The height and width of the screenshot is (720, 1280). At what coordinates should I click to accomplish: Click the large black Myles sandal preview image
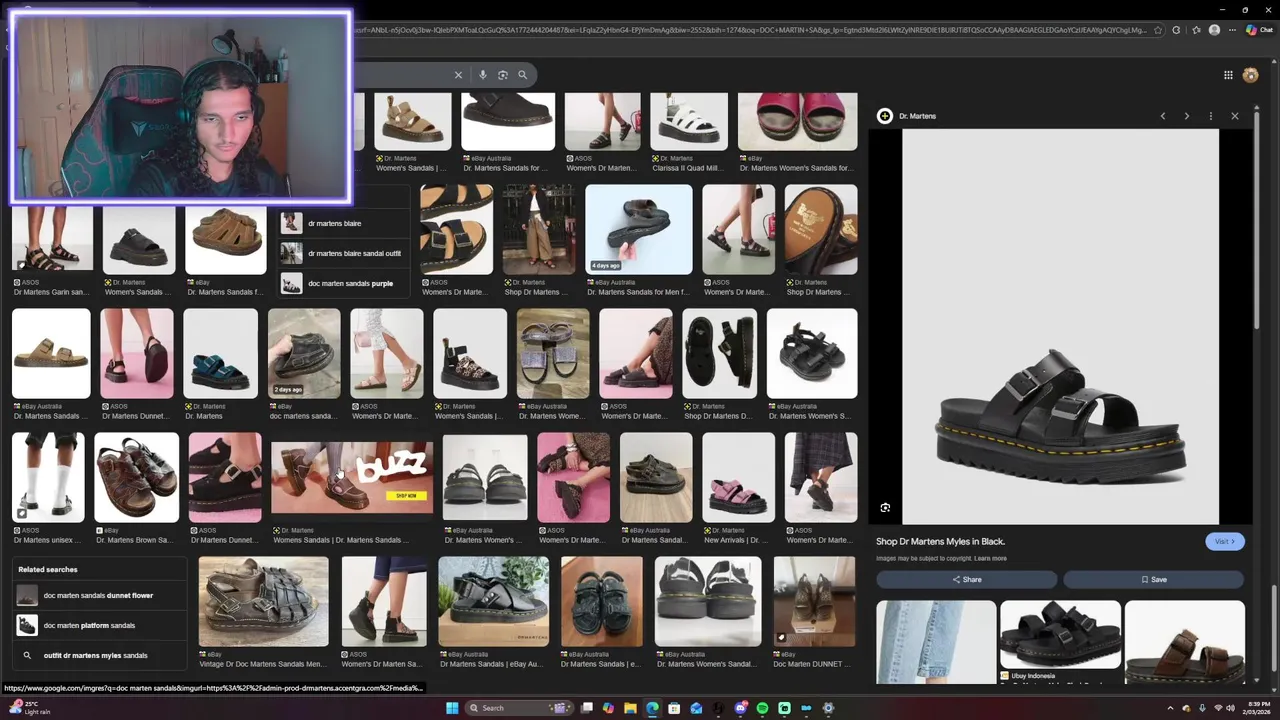coord(1060,326)
